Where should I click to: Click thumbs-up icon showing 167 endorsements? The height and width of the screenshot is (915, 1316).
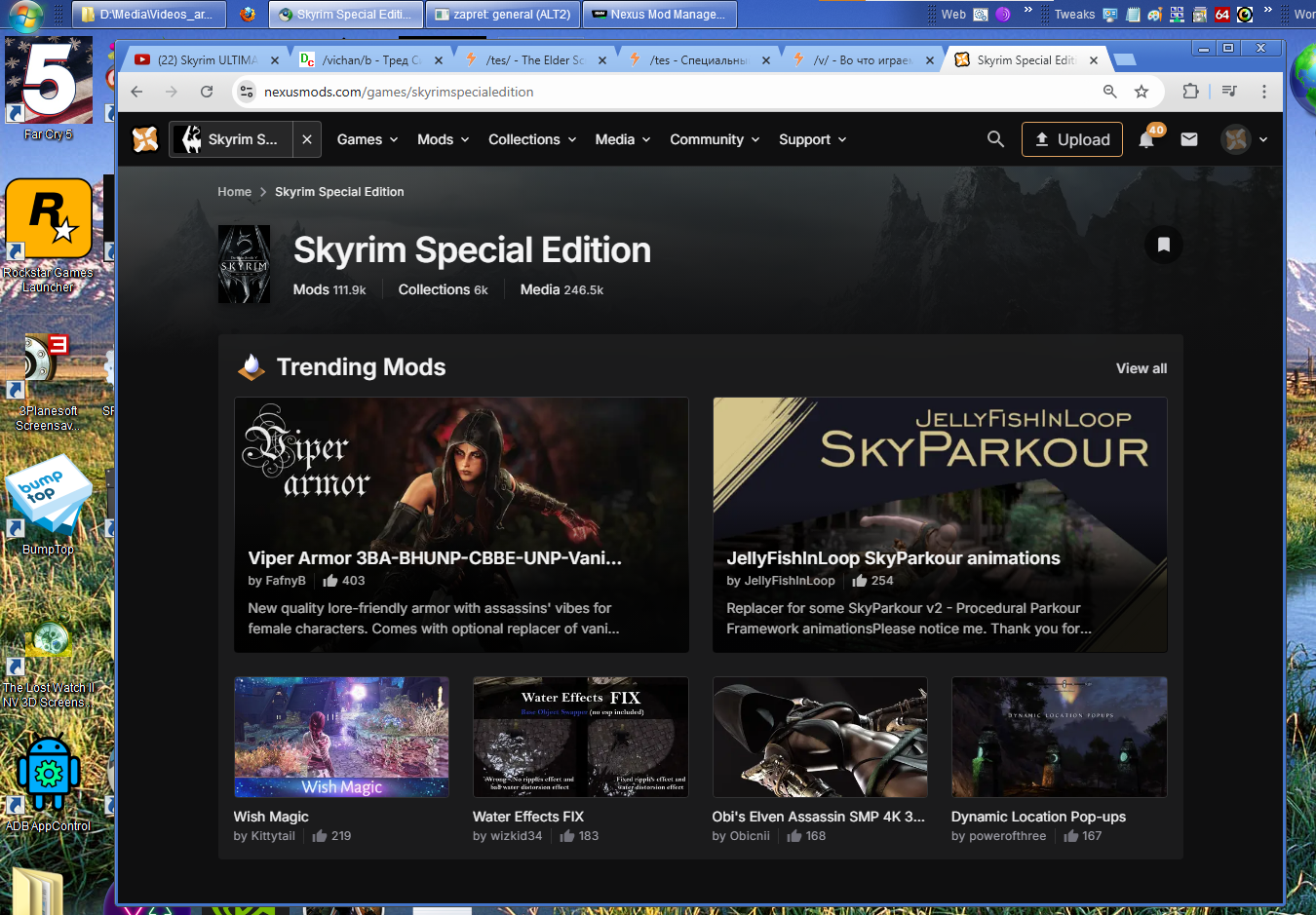point(1071,836)
